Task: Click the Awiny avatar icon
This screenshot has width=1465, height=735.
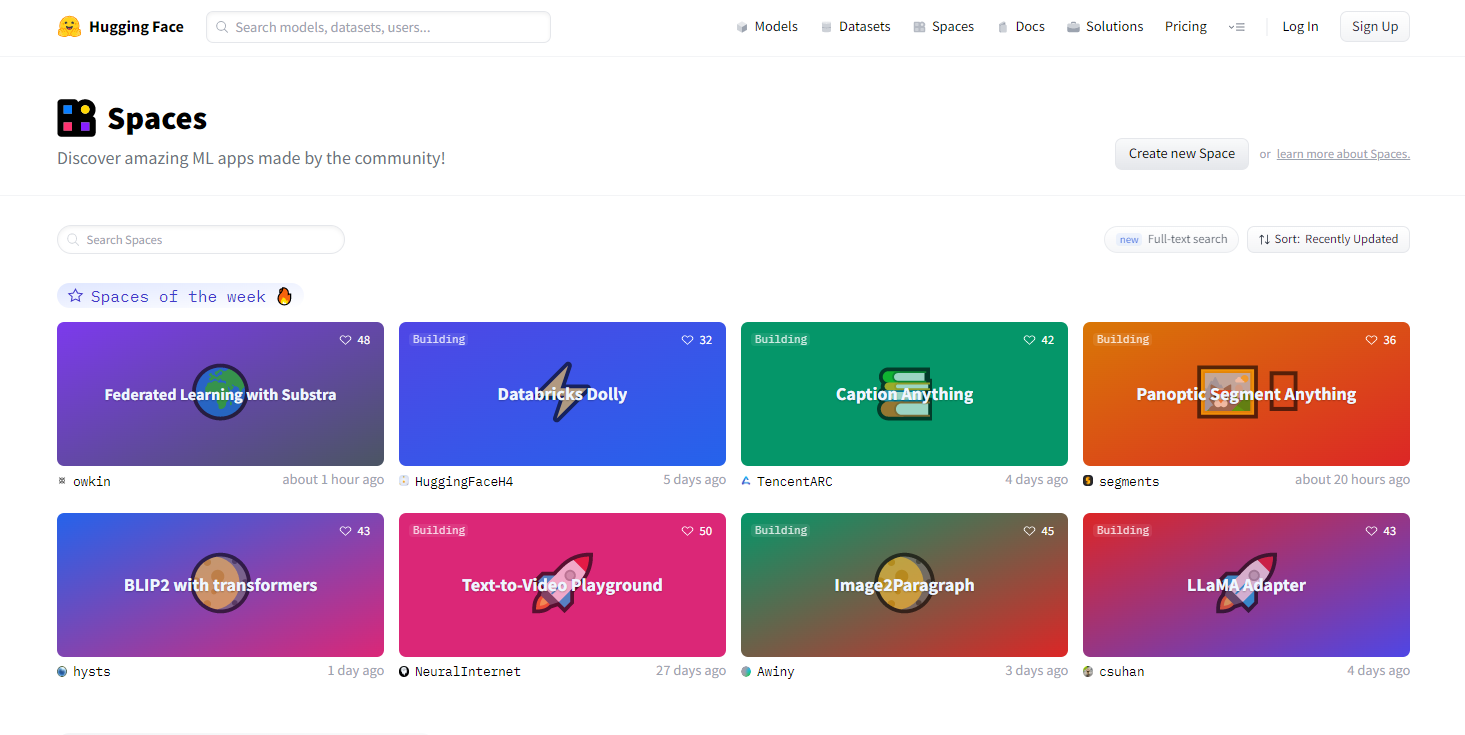Action: (x=746, y=672)
